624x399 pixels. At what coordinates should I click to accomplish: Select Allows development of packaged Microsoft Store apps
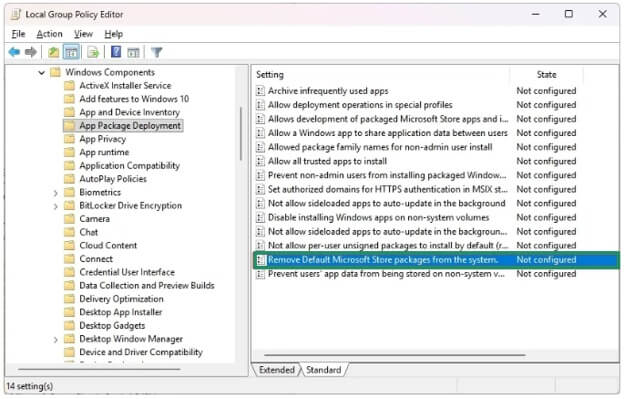(388, 119)
